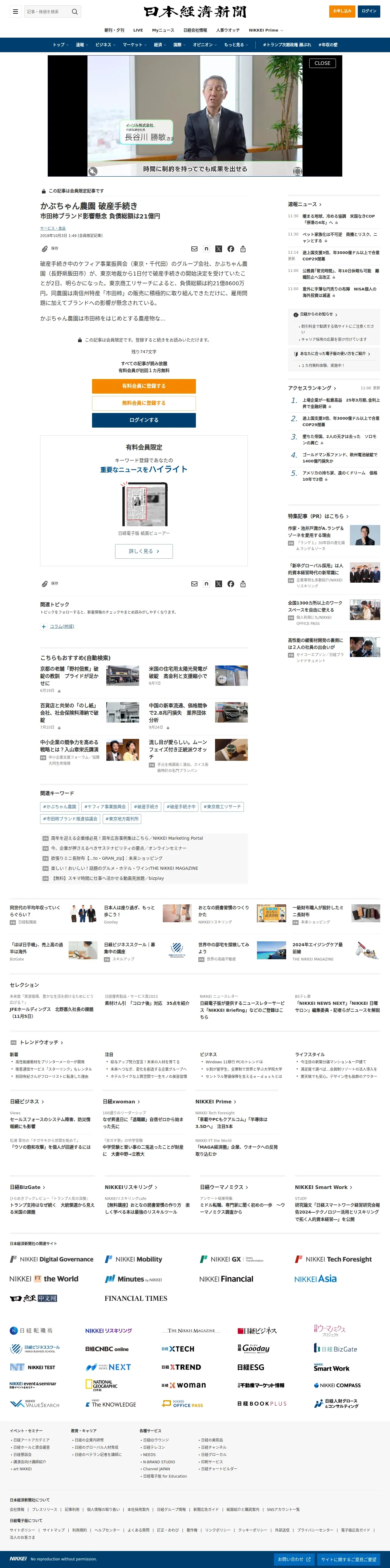Click email share icon above 関連トピック
The width and height of the screenshot is (390, 1568).
click(194, 584)
